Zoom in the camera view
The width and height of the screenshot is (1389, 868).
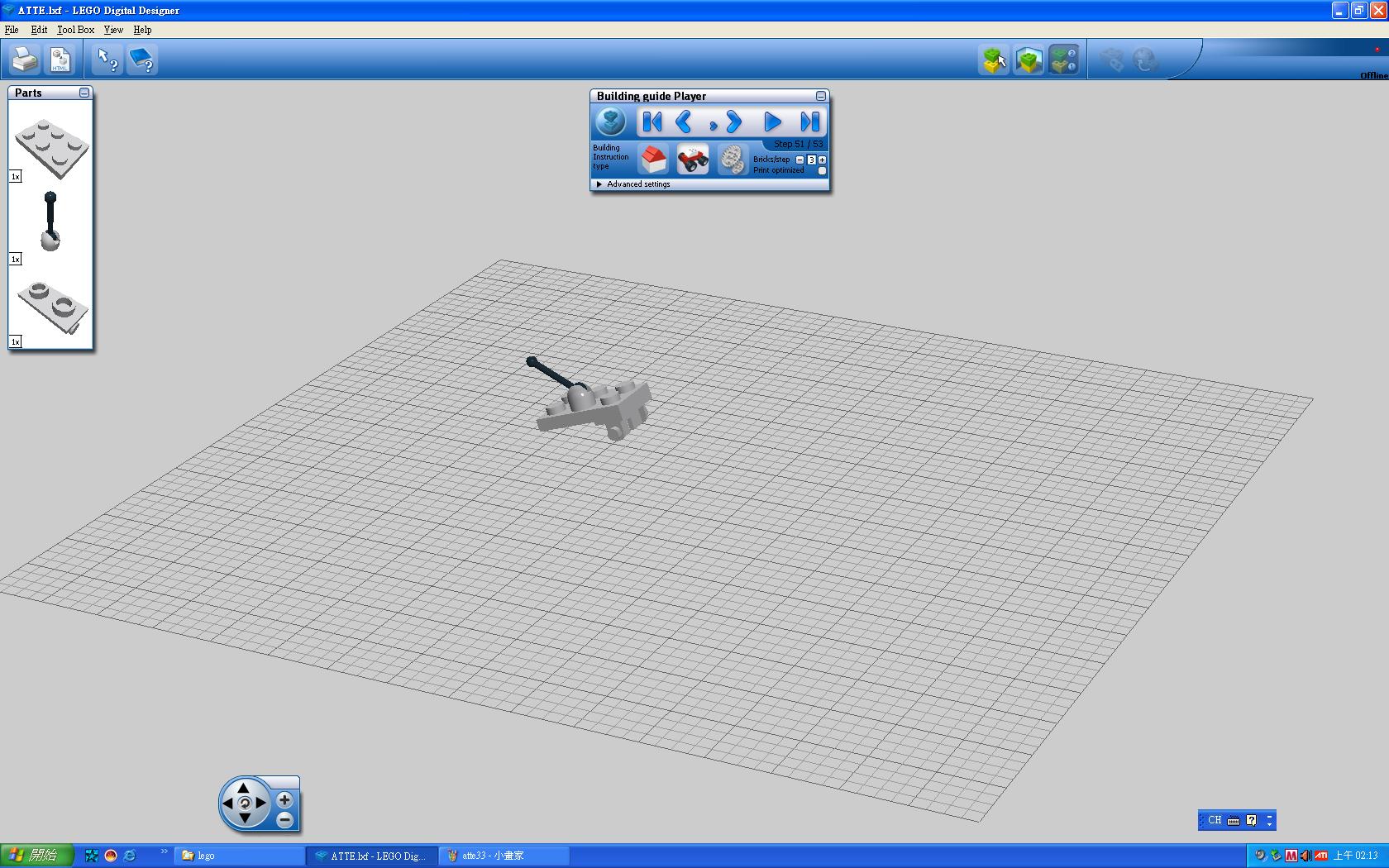click(x=284, y=799)
